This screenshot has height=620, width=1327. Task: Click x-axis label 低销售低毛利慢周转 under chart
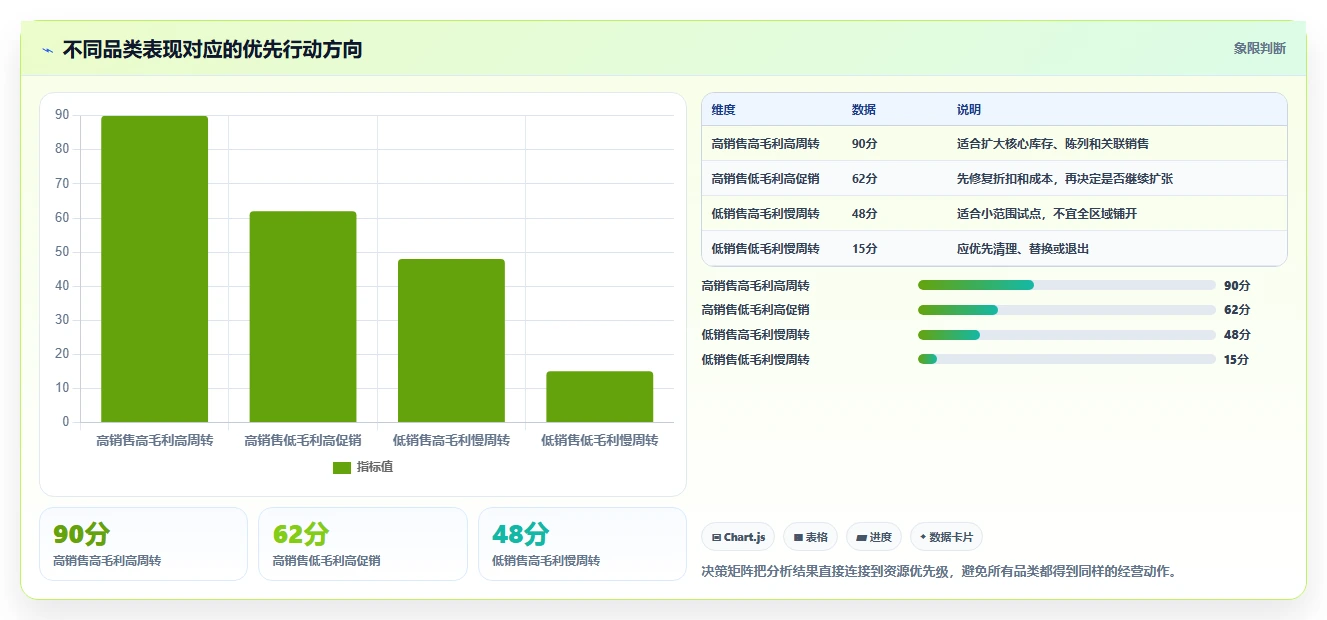(x=600, y=440)
